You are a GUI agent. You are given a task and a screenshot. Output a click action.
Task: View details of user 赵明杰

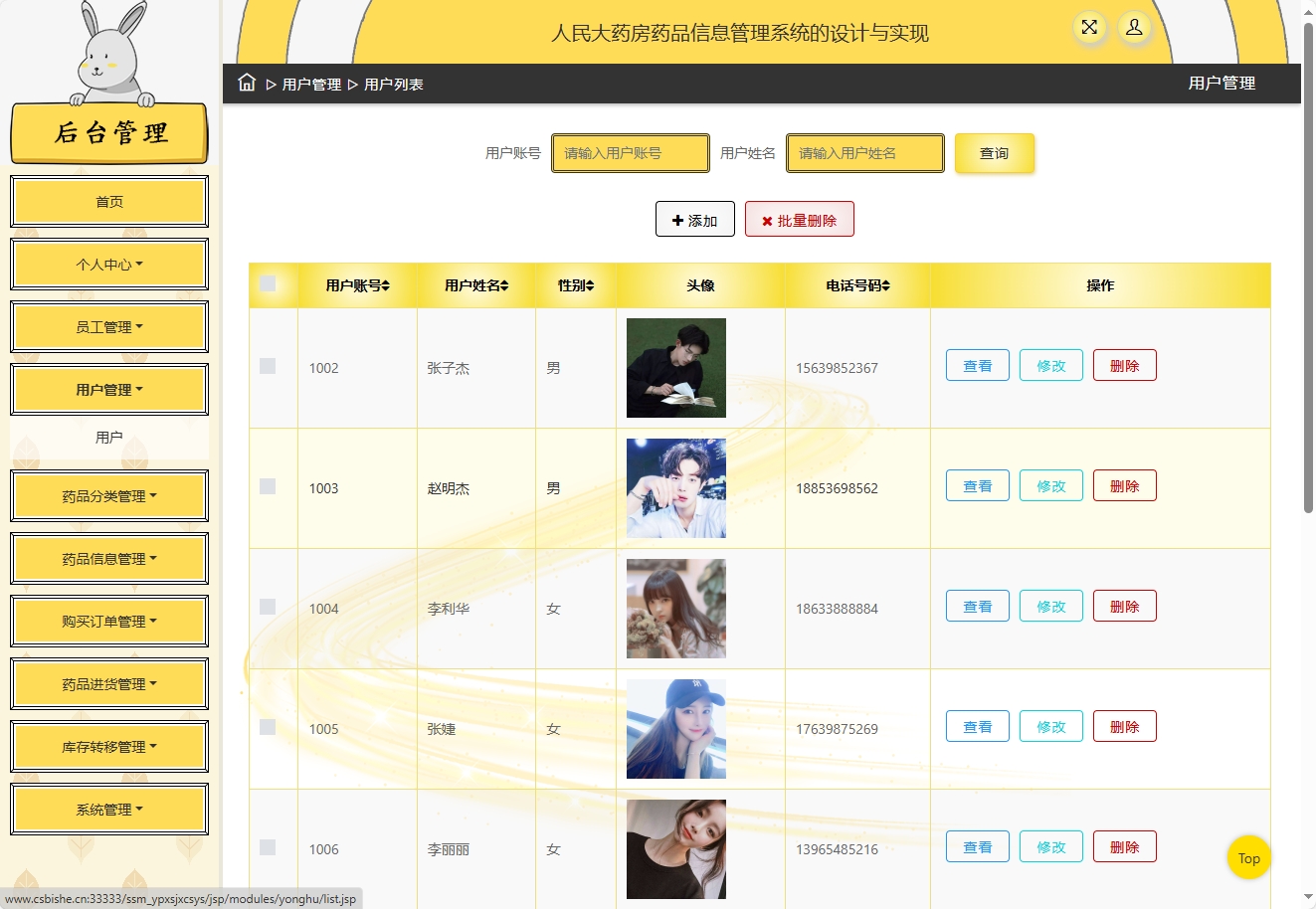978,486
